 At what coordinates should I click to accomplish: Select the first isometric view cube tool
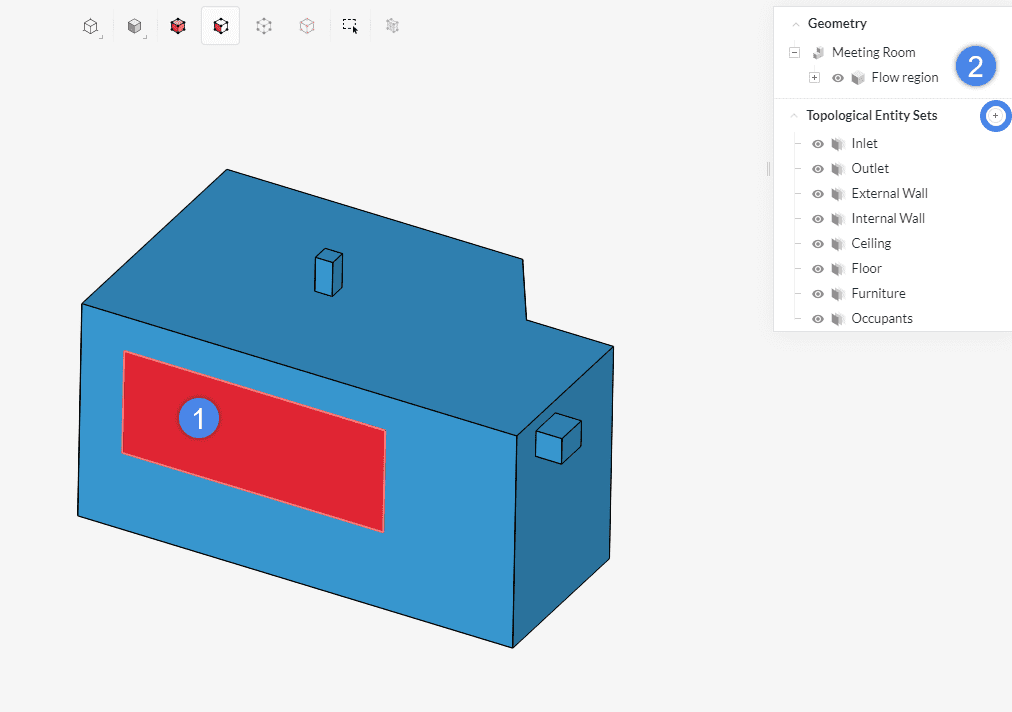[x=91, y=26]
